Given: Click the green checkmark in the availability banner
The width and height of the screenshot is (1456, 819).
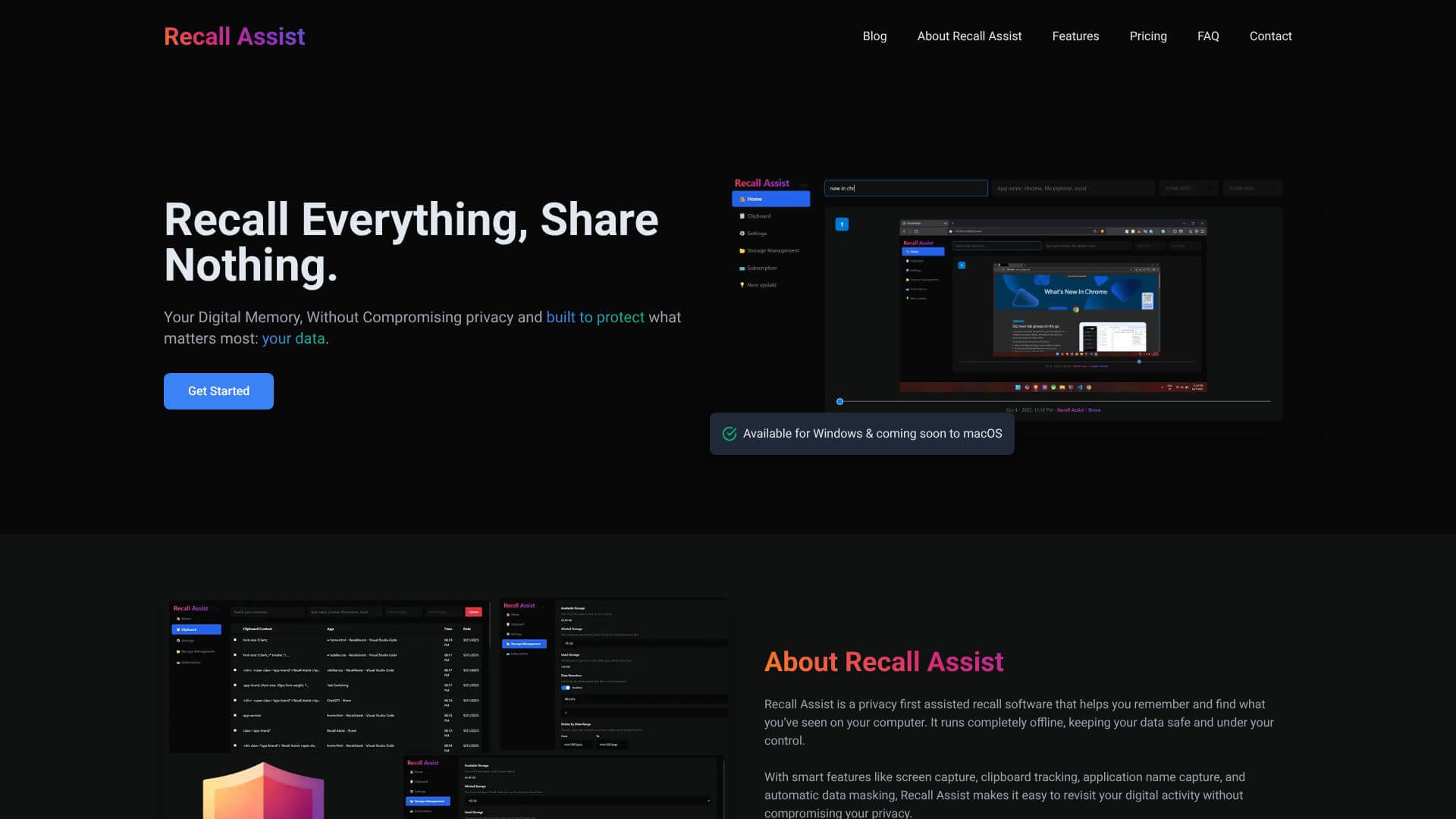Looking at the screenshot, I should (x=730, y=433).
